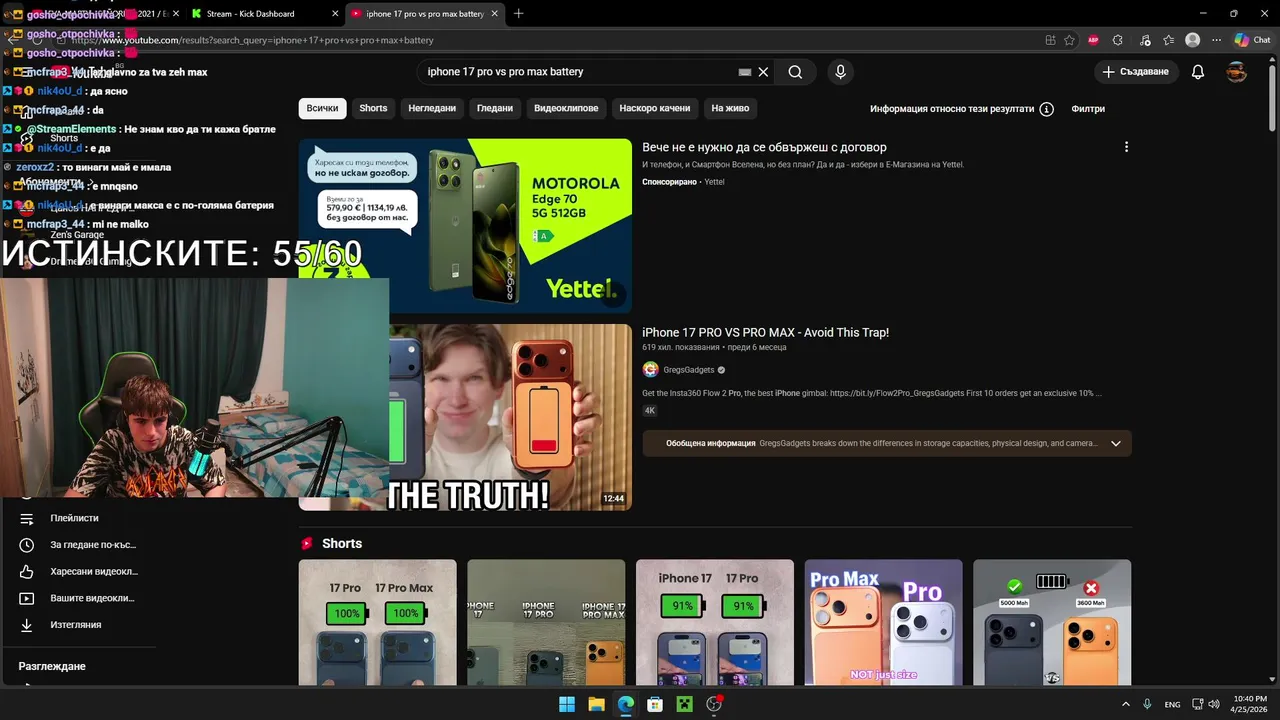Open the 17 Pro vs 17 Pro Max 100% short

point(377,622)
